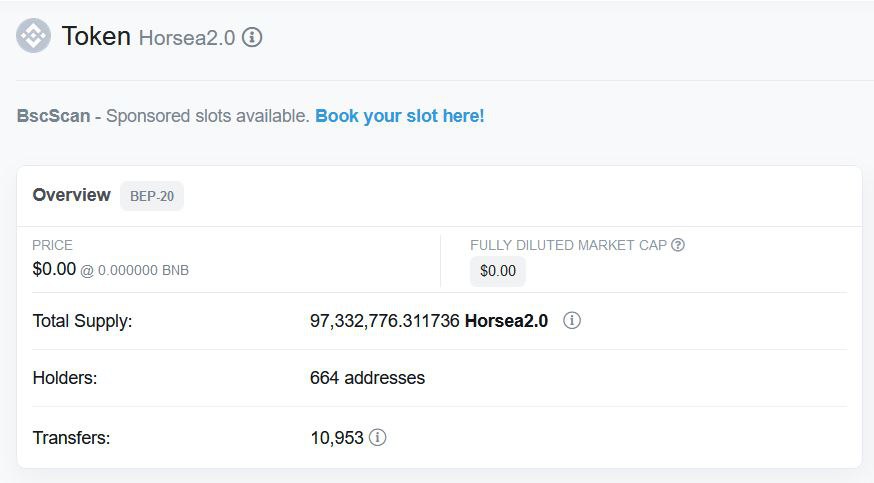The height and width of the screenshot is (483, 874).
Task: Click the Fully Diluted Market Cap help icon
Action: (x=678, y=245)
